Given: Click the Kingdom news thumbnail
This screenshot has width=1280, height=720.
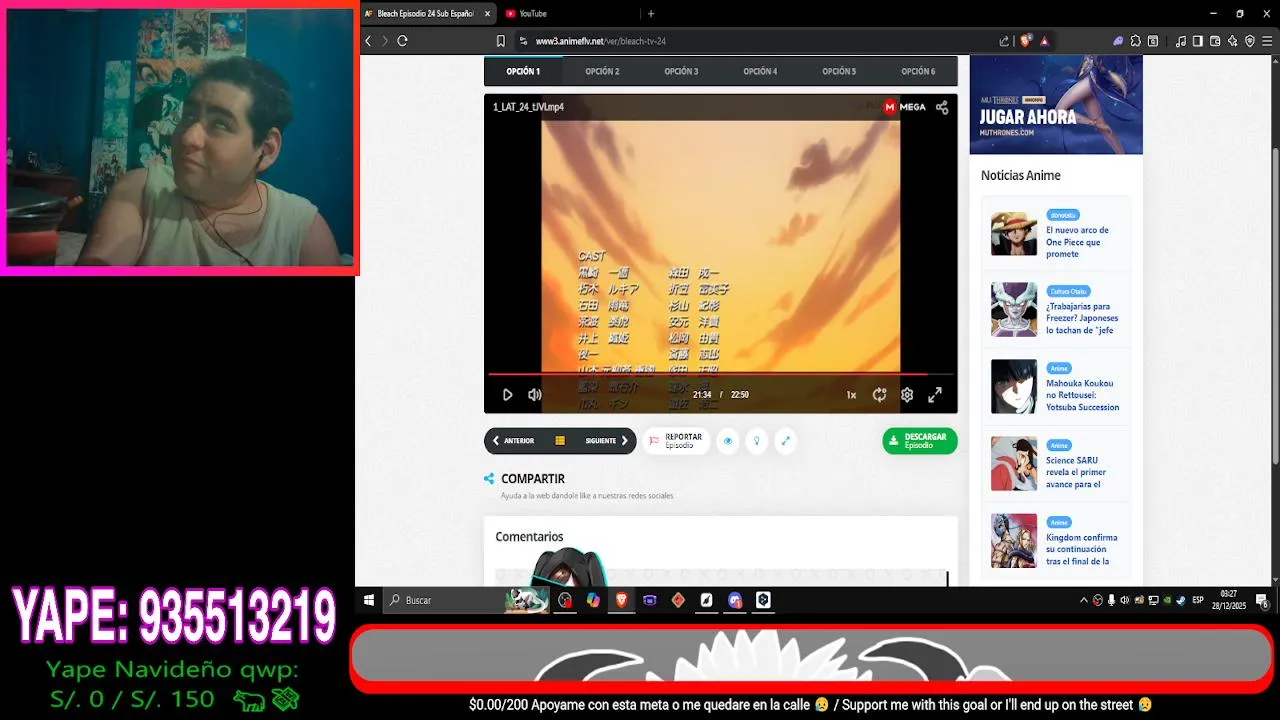Looking at the screenshot, I should tap(1014, 541).
